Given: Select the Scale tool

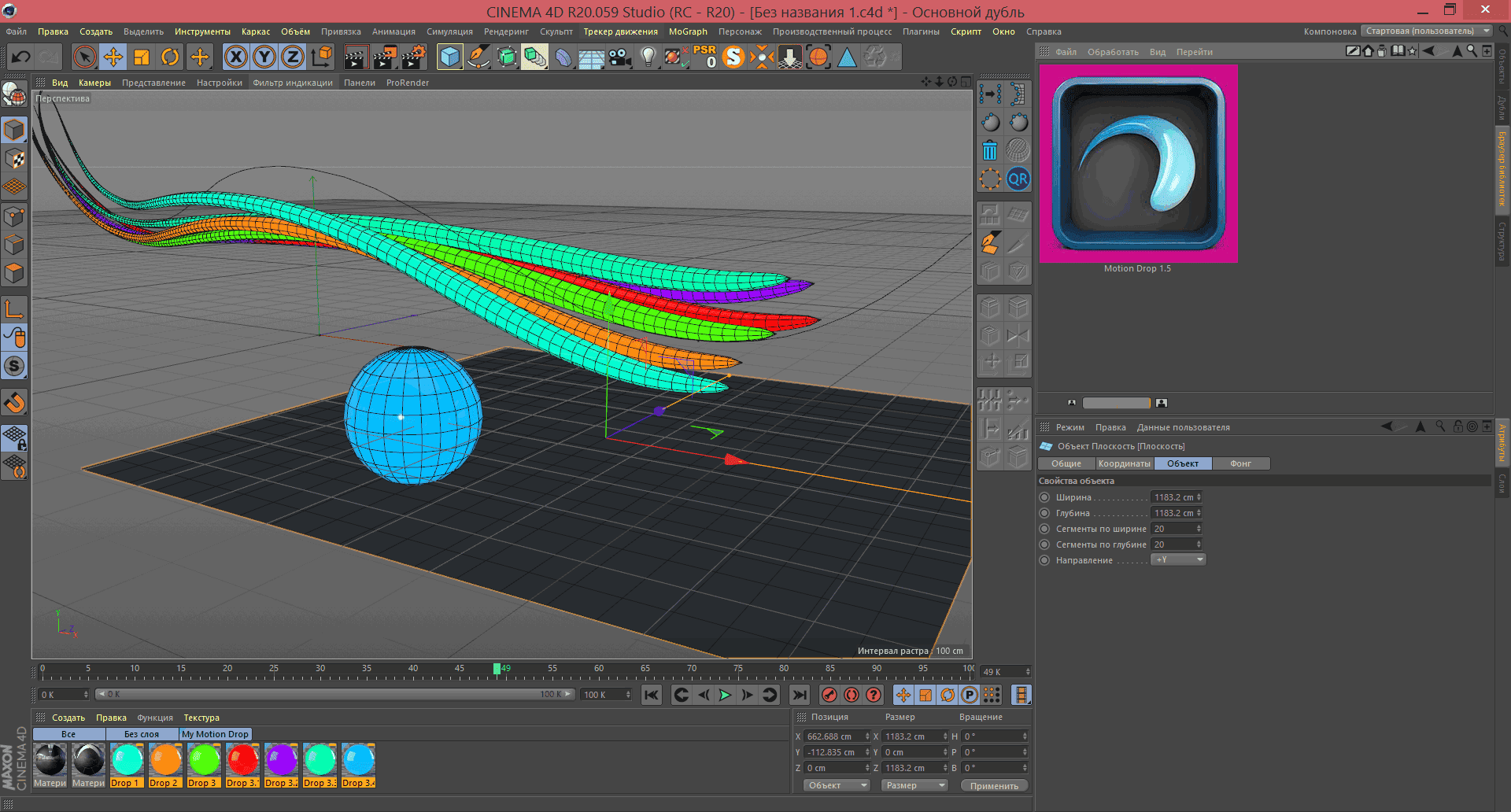Looking at the screenshot, I should [x=142, y=57].
